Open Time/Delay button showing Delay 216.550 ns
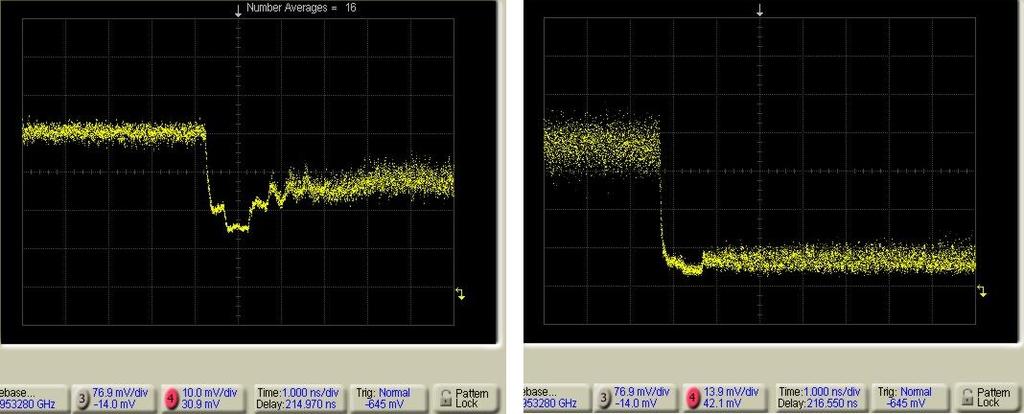 (x=820, y=398)
